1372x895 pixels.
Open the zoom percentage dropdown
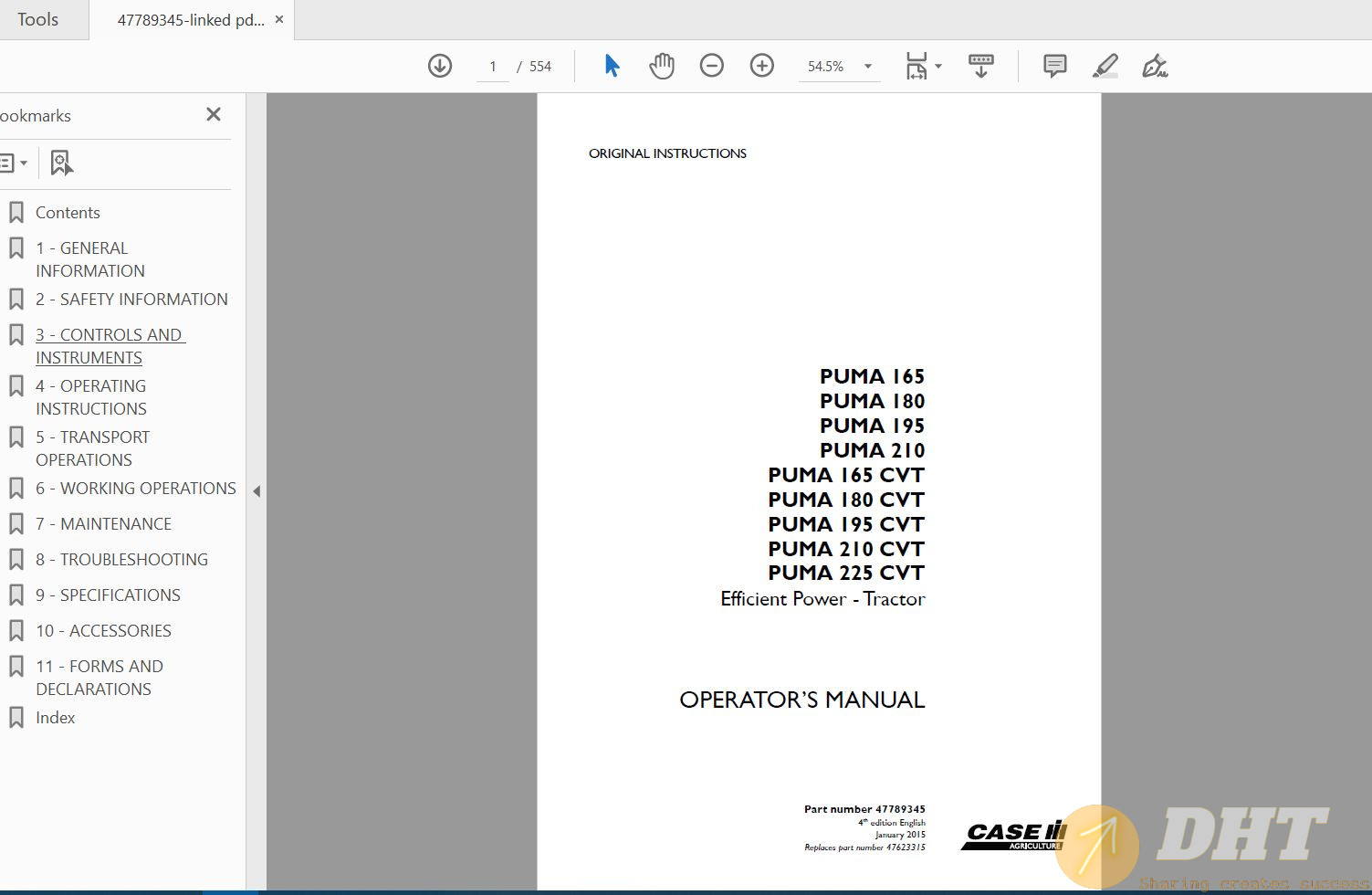(x=868, y=66)
